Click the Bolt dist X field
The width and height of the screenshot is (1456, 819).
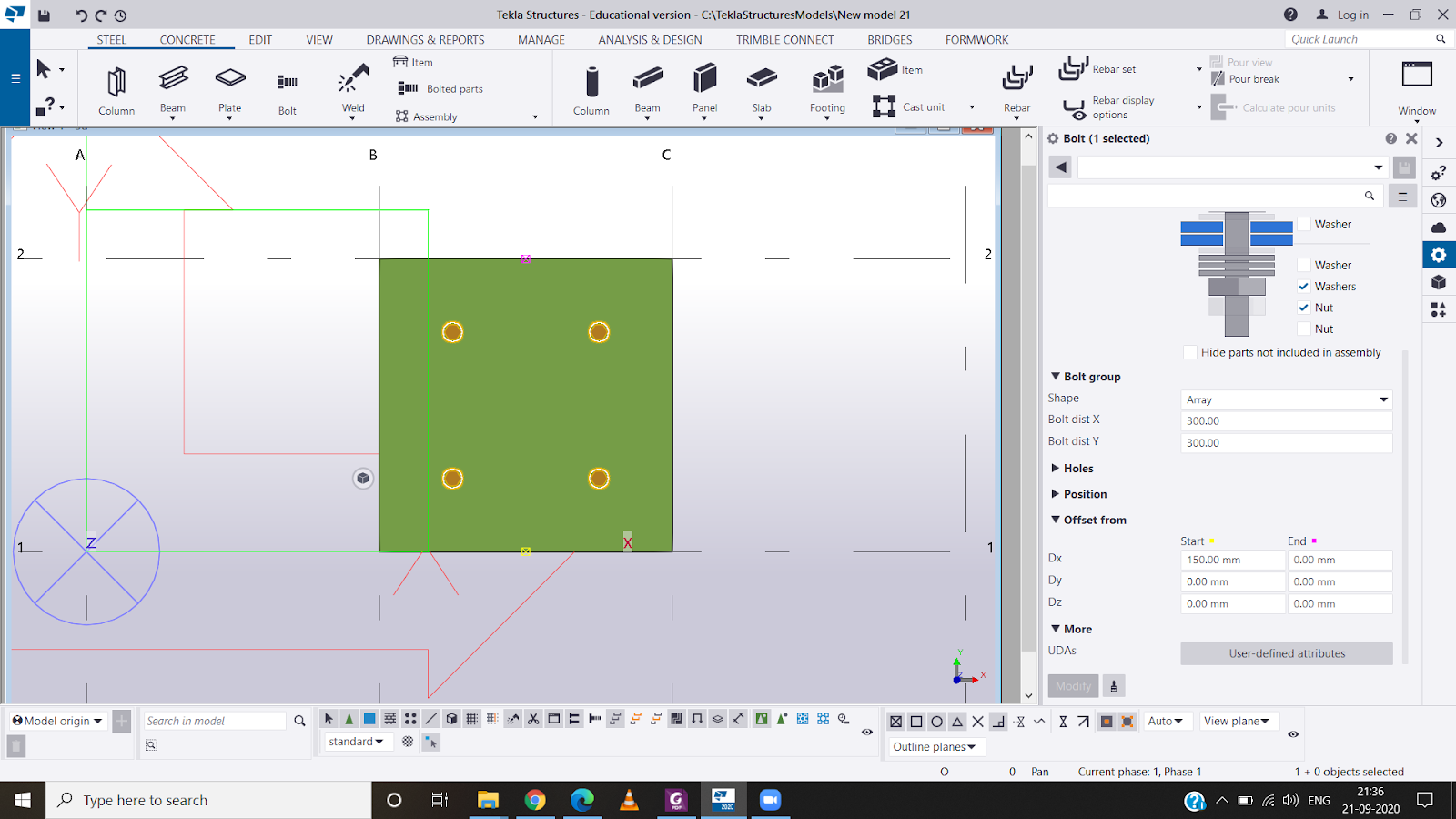(1287, 421)
